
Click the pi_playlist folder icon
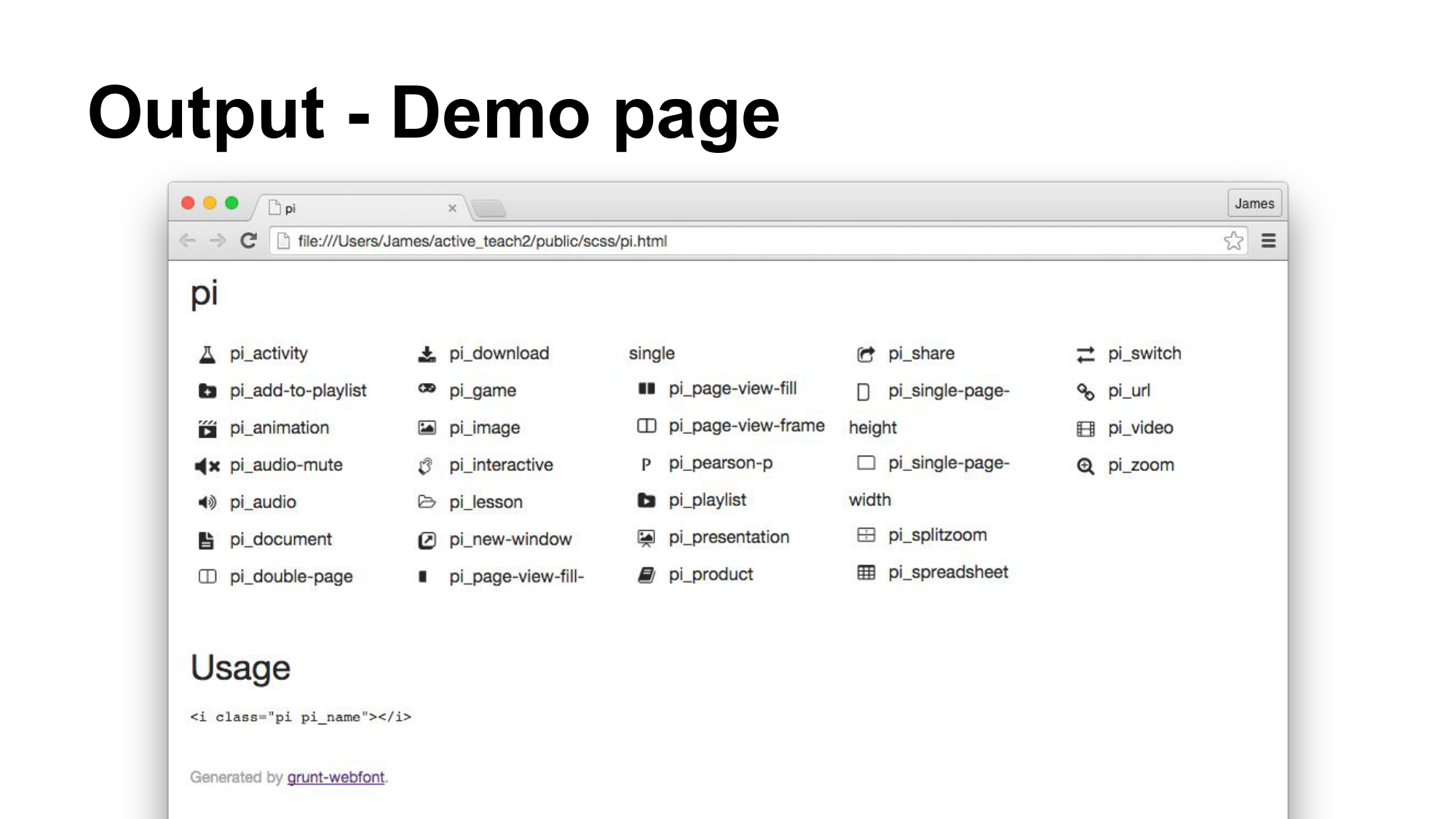click(646, 500)
